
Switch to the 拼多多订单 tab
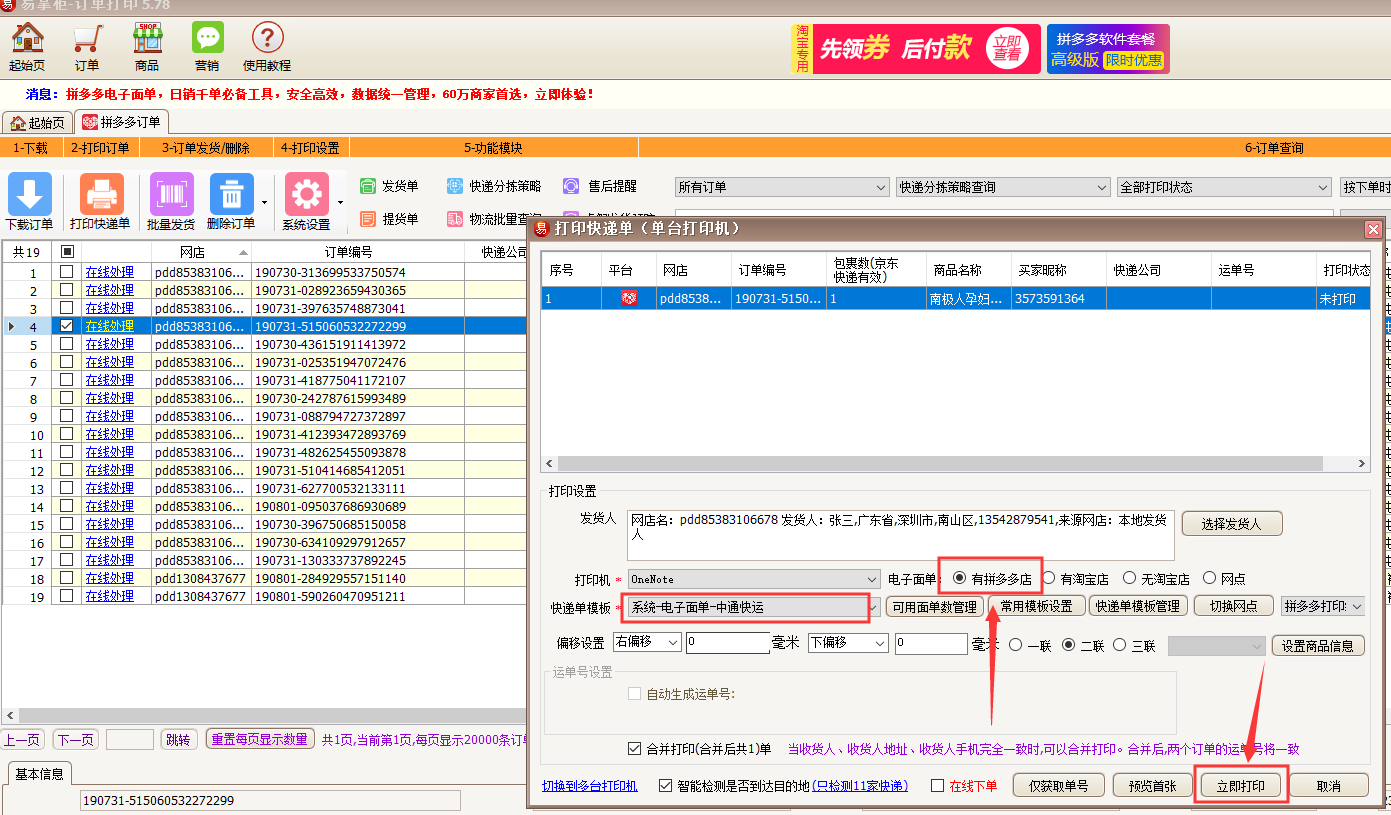coord(121,122)
